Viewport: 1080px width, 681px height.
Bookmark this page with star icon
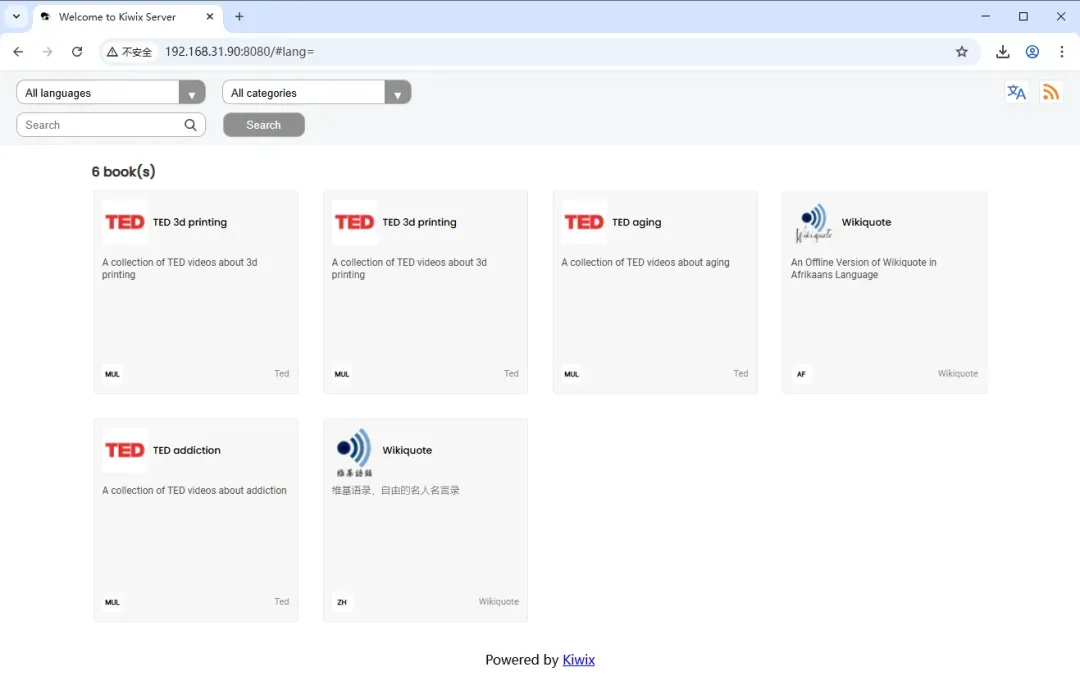point(961,52)
